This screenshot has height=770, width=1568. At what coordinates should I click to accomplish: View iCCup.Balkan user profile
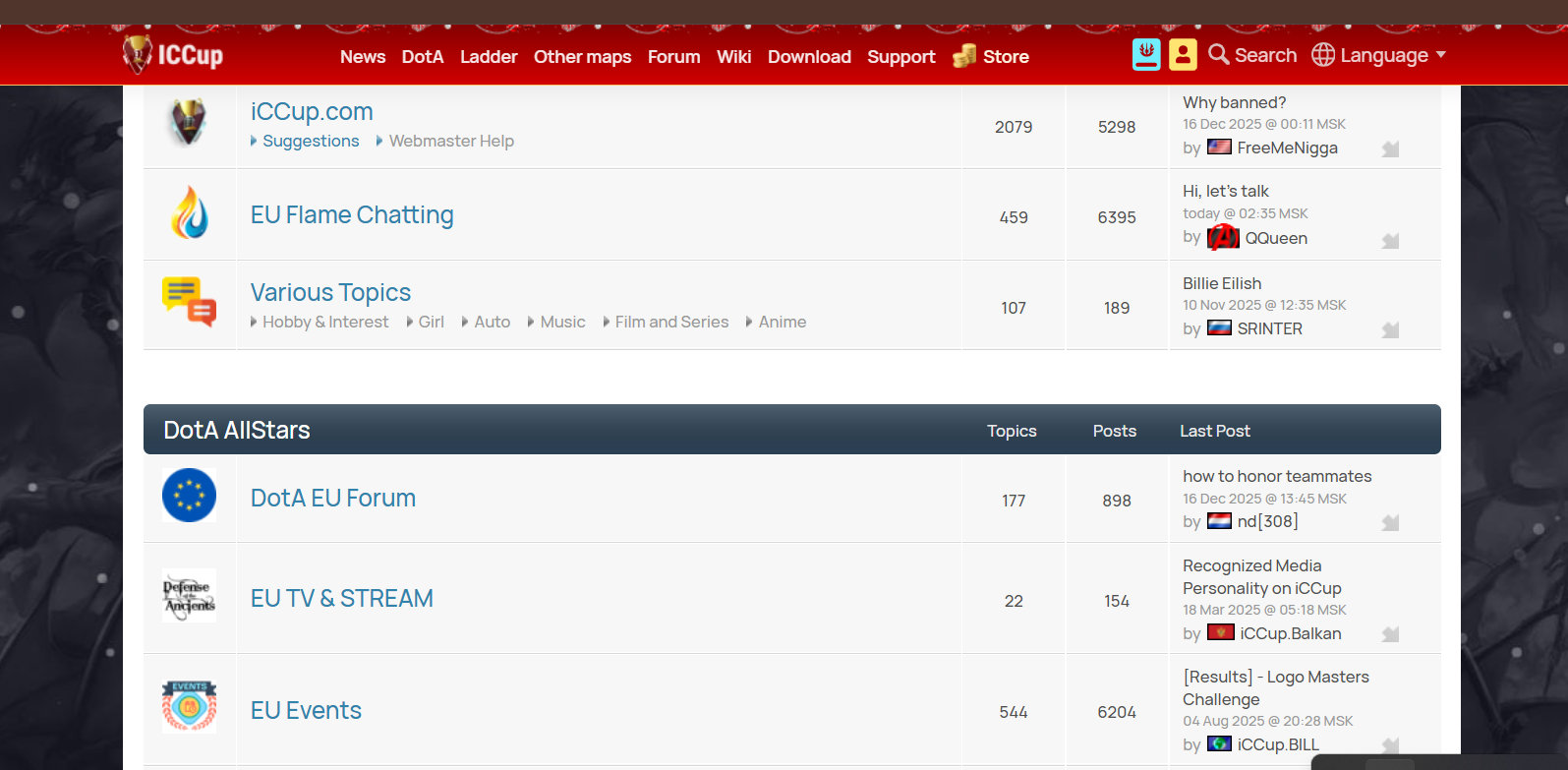click(x=1290, y=633)
